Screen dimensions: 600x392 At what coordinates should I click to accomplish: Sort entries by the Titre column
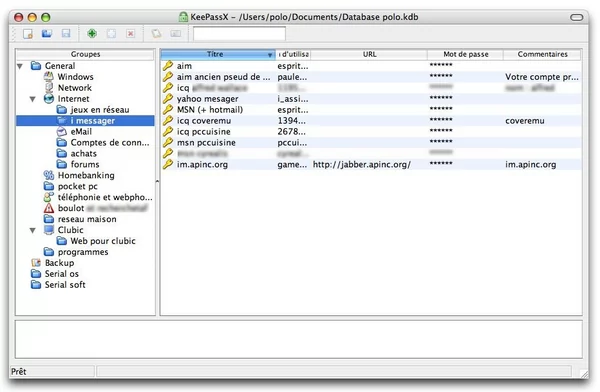(217, 54)
